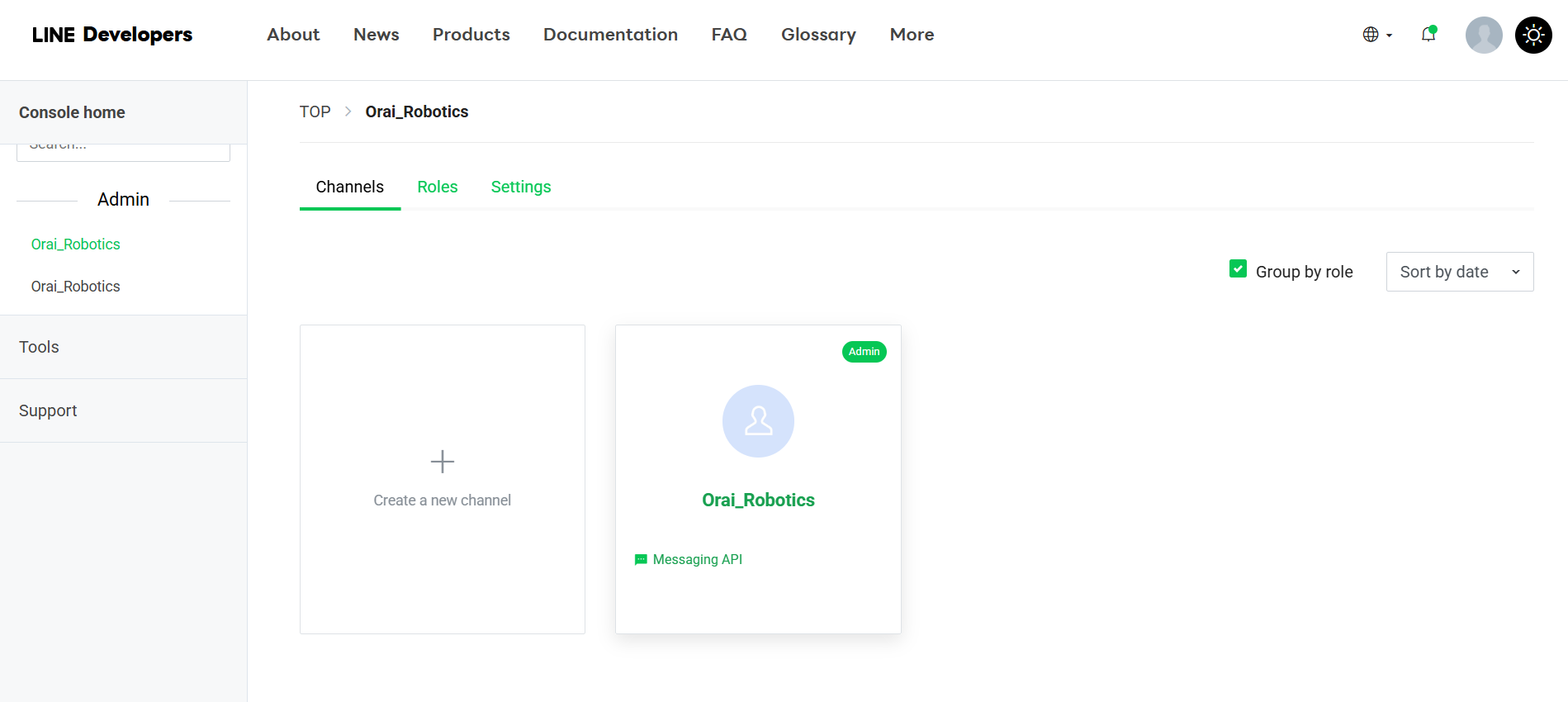Click the Admin badge on channel card

coord(864,352)
